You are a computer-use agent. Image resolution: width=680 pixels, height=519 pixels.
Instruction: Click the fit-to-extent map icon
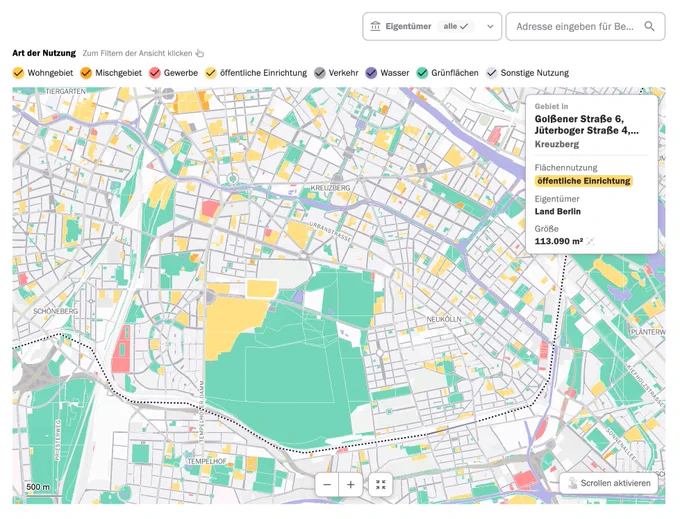[x=381, y=484]
